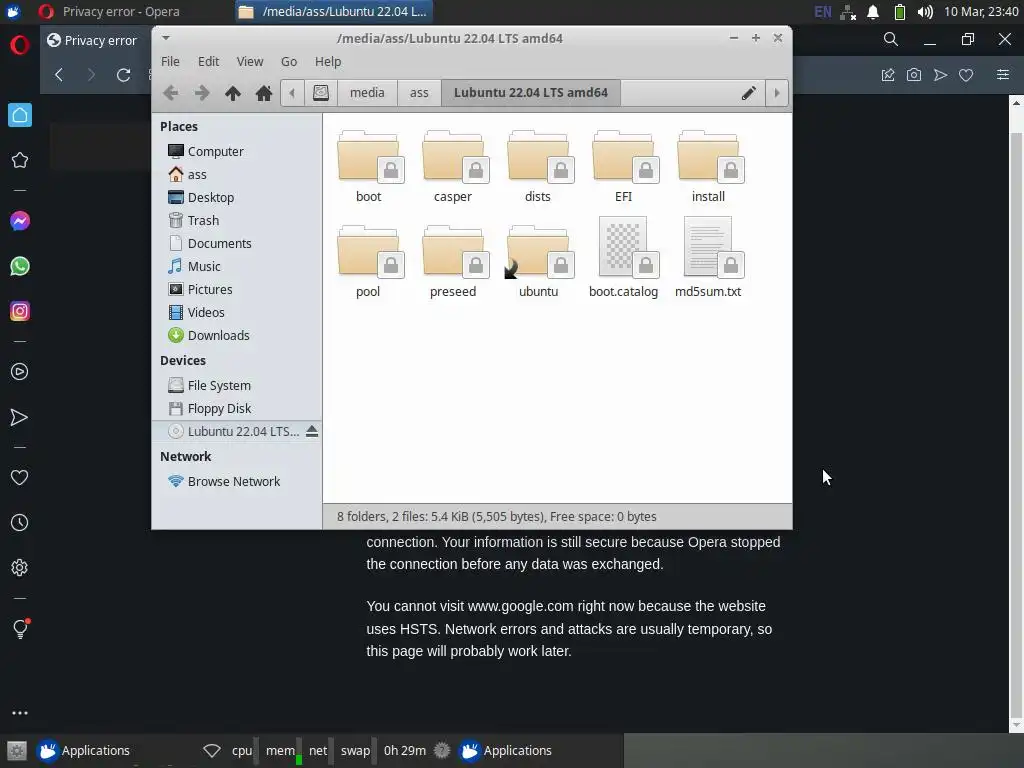Open Opera bookmarks star sidebar icon
Image resolution: width=1024 pixels, height=768 pixels.
pyautogui.click(x=20, y=161)
